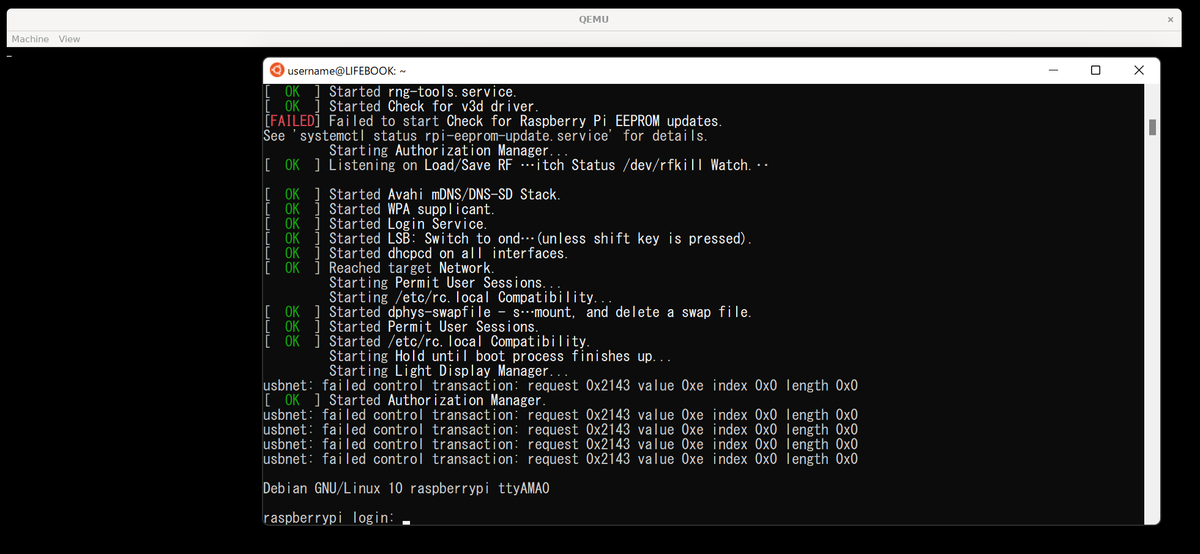Click the raspberrypi login prompt
The width and height of the screenshot is (1200, 554).
[328, 518]
